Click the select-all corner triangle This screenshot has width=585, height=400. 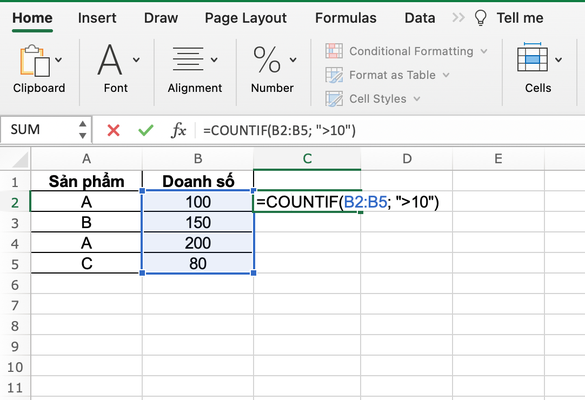tap(21, 159)
